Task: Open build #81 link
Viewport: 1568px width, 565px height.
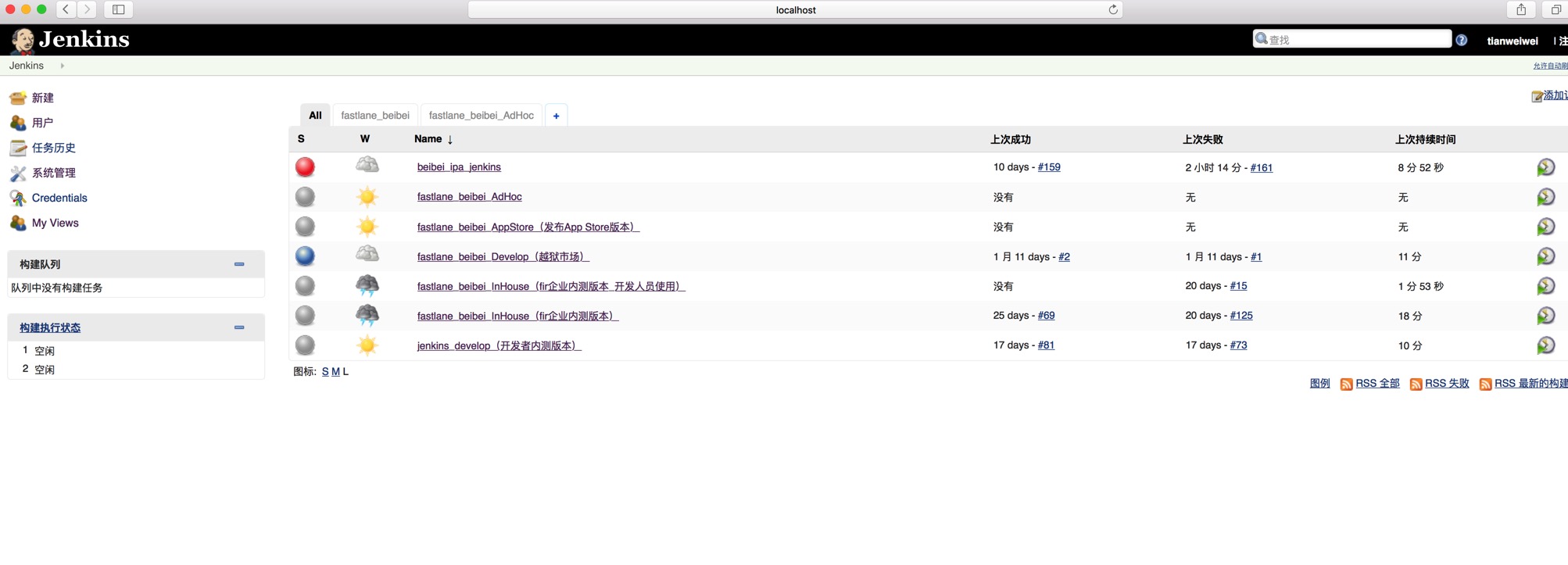Action: click(x=1046, y=345)
